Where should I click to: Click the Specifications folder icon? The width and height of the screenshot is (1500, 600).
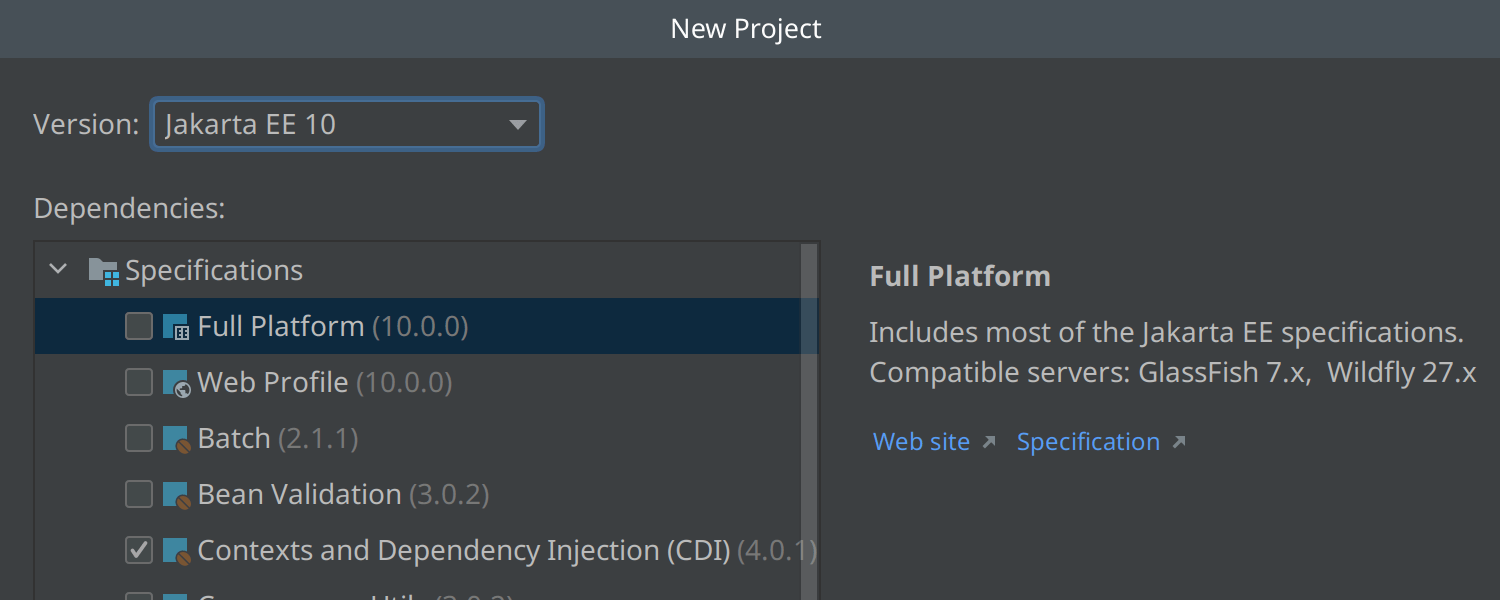103,270
